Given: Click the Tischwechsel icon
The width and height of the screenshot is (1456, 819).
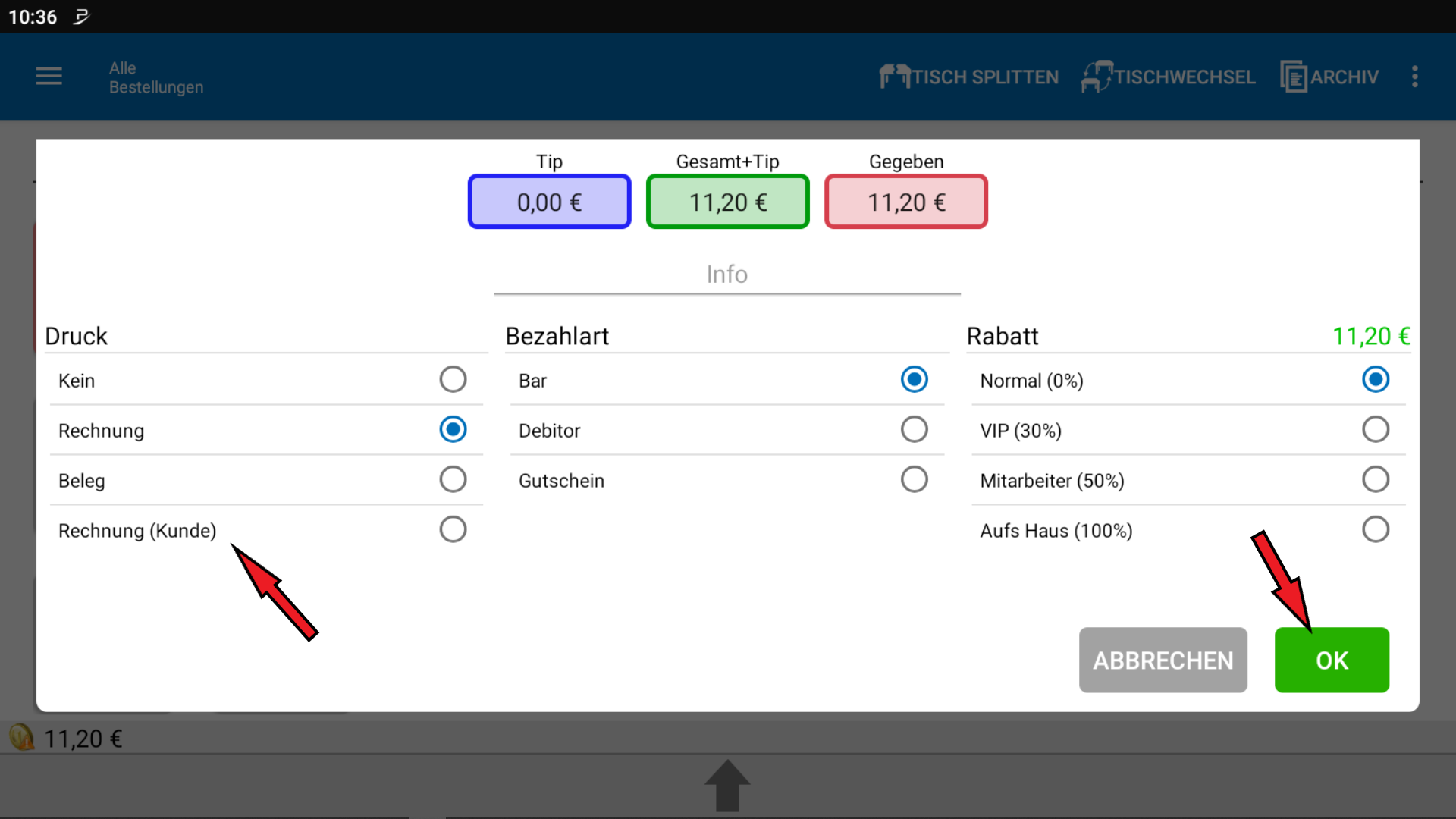Looking at the screenshot, I should 1097,77.
